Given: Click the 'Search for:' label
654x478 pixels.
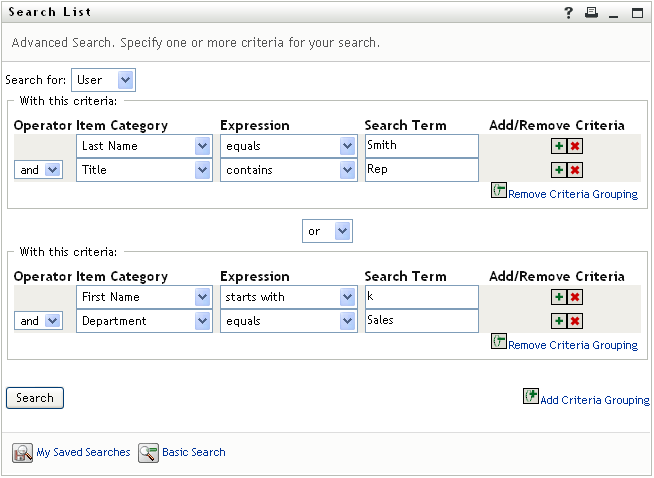Looking at the screenshot, I should point(36,80).
